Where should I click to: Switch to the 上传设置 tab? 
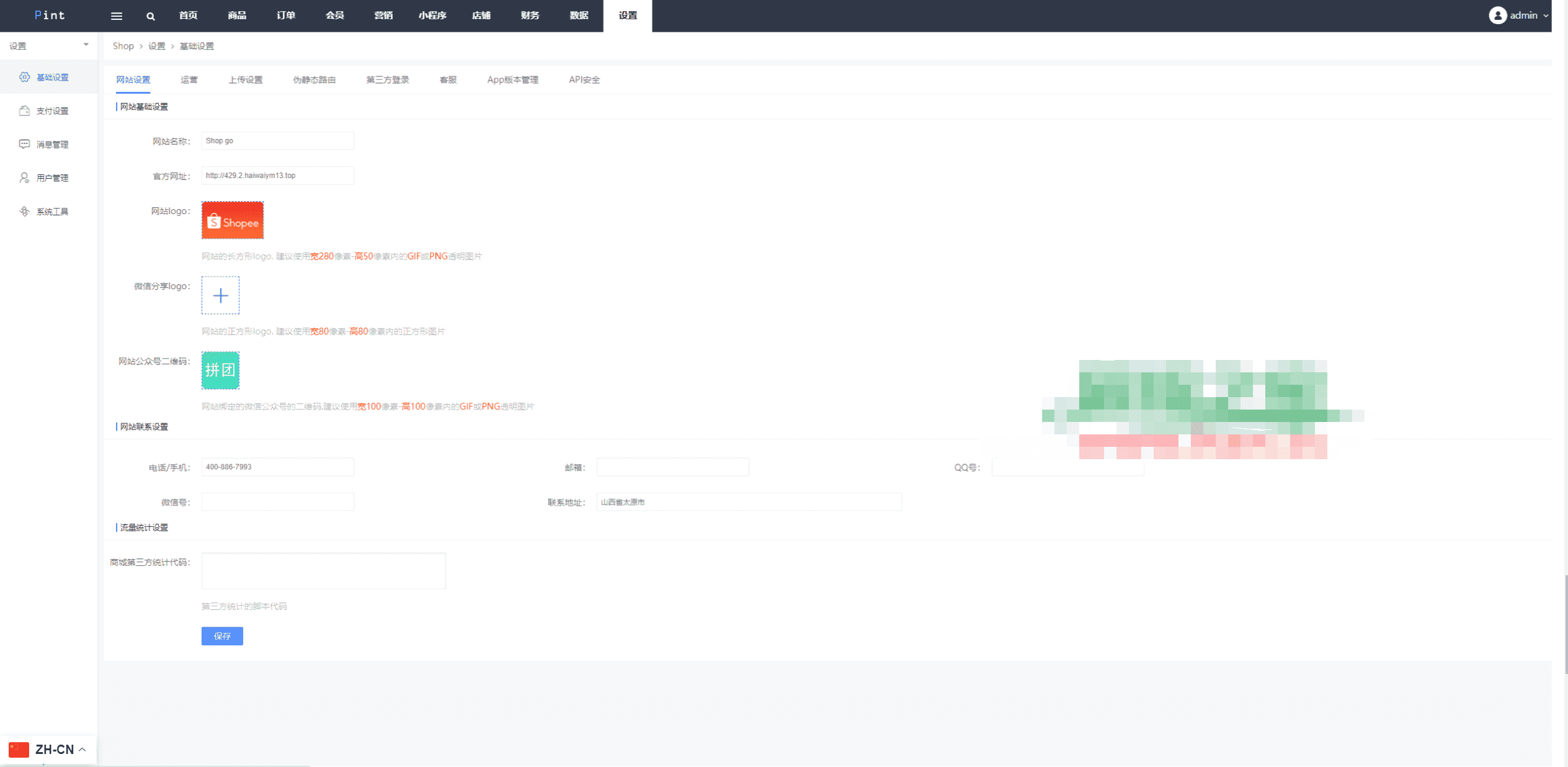pyautogui.click(x=245, y=79)
